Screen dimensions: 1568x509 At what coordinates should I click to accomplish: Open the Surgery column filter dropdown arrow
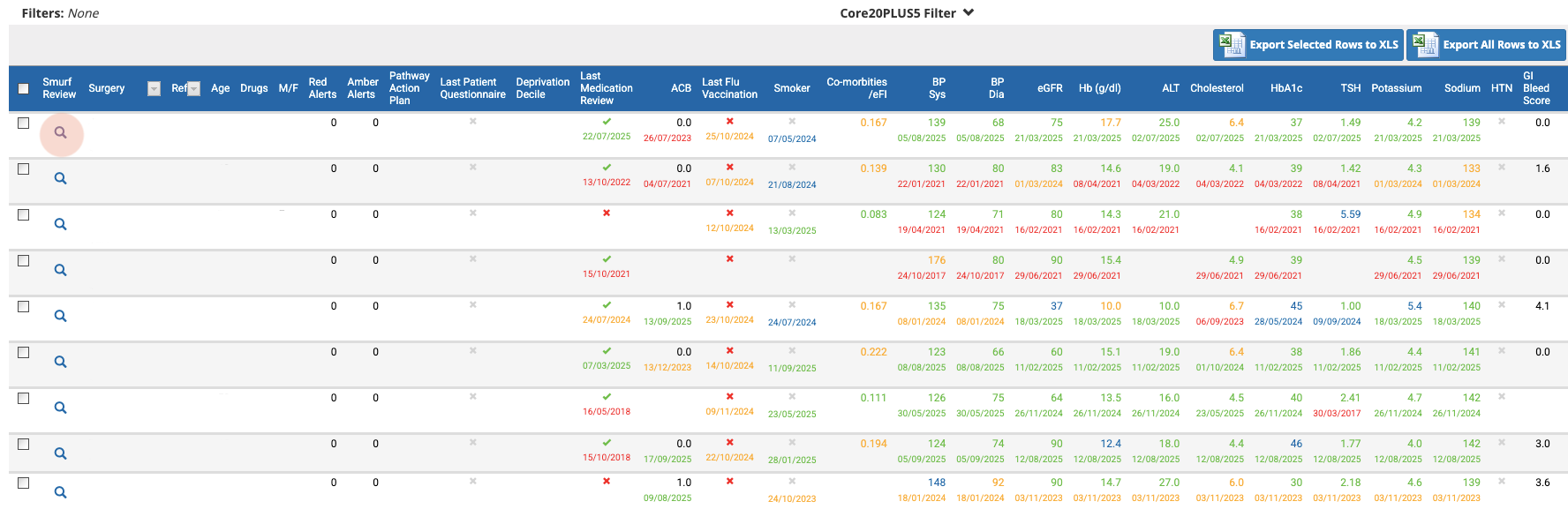(154, 88)
